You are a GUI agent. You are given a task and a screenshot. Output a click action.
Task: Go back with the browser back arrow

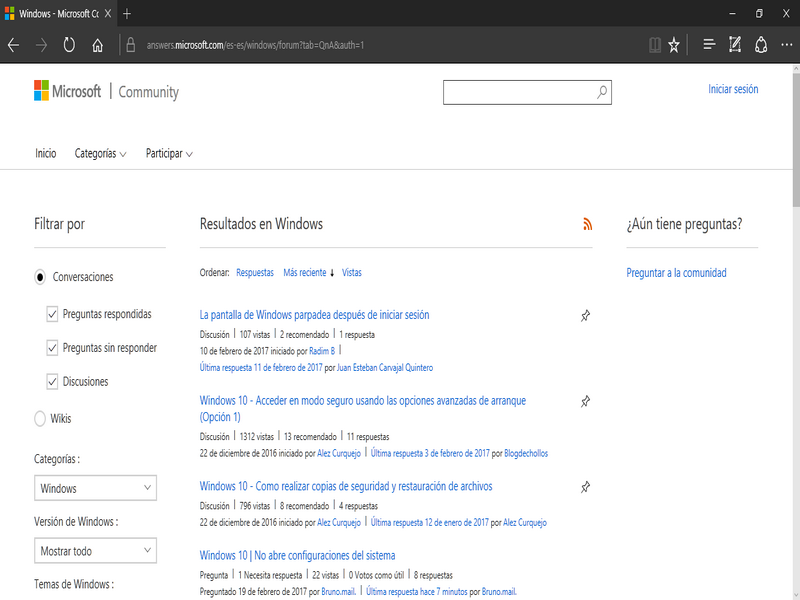point(14,45)
